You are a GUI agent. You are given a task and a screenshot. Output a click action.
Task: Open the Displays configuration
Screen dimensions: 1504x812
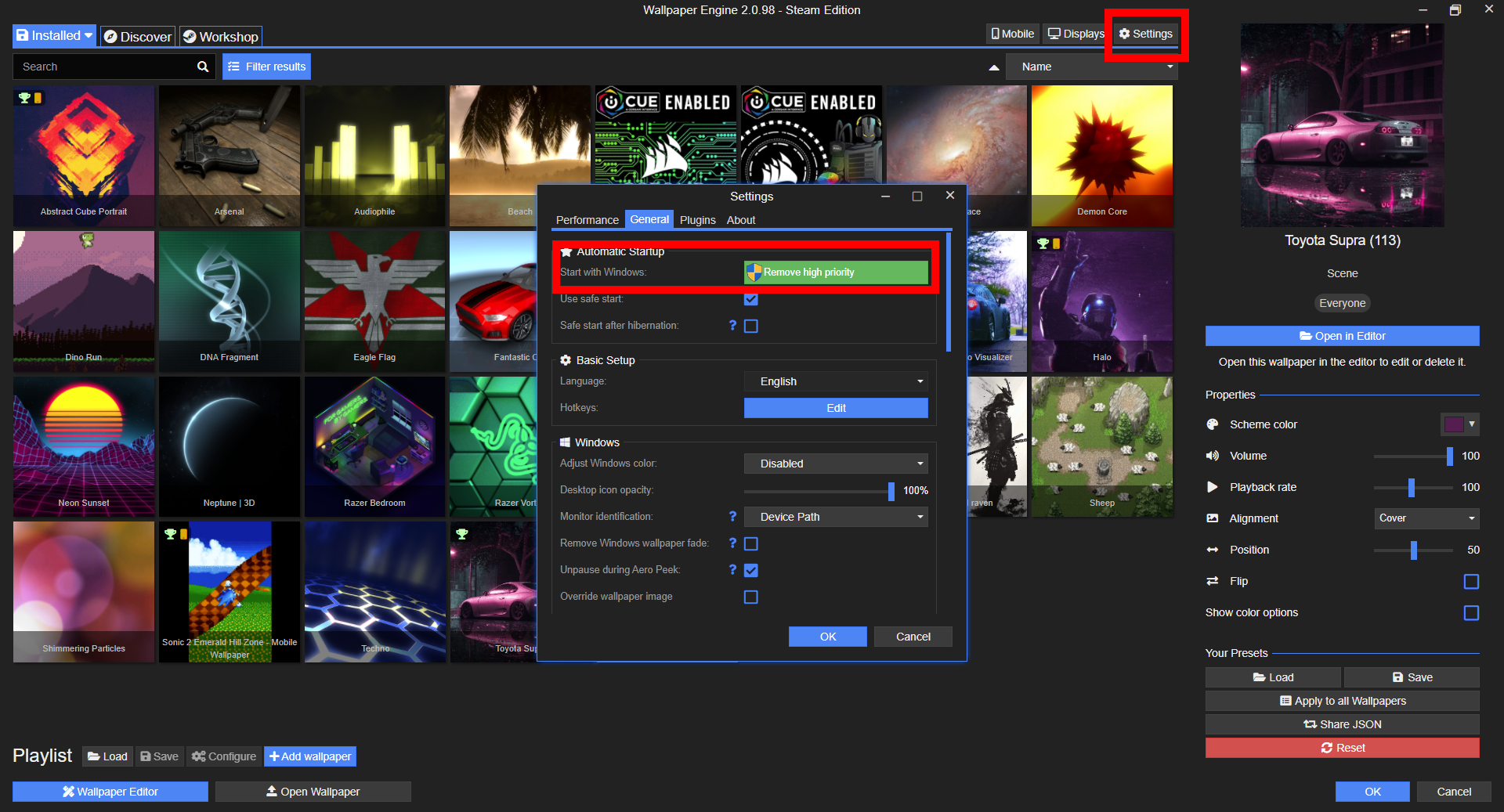point(1076,34)
